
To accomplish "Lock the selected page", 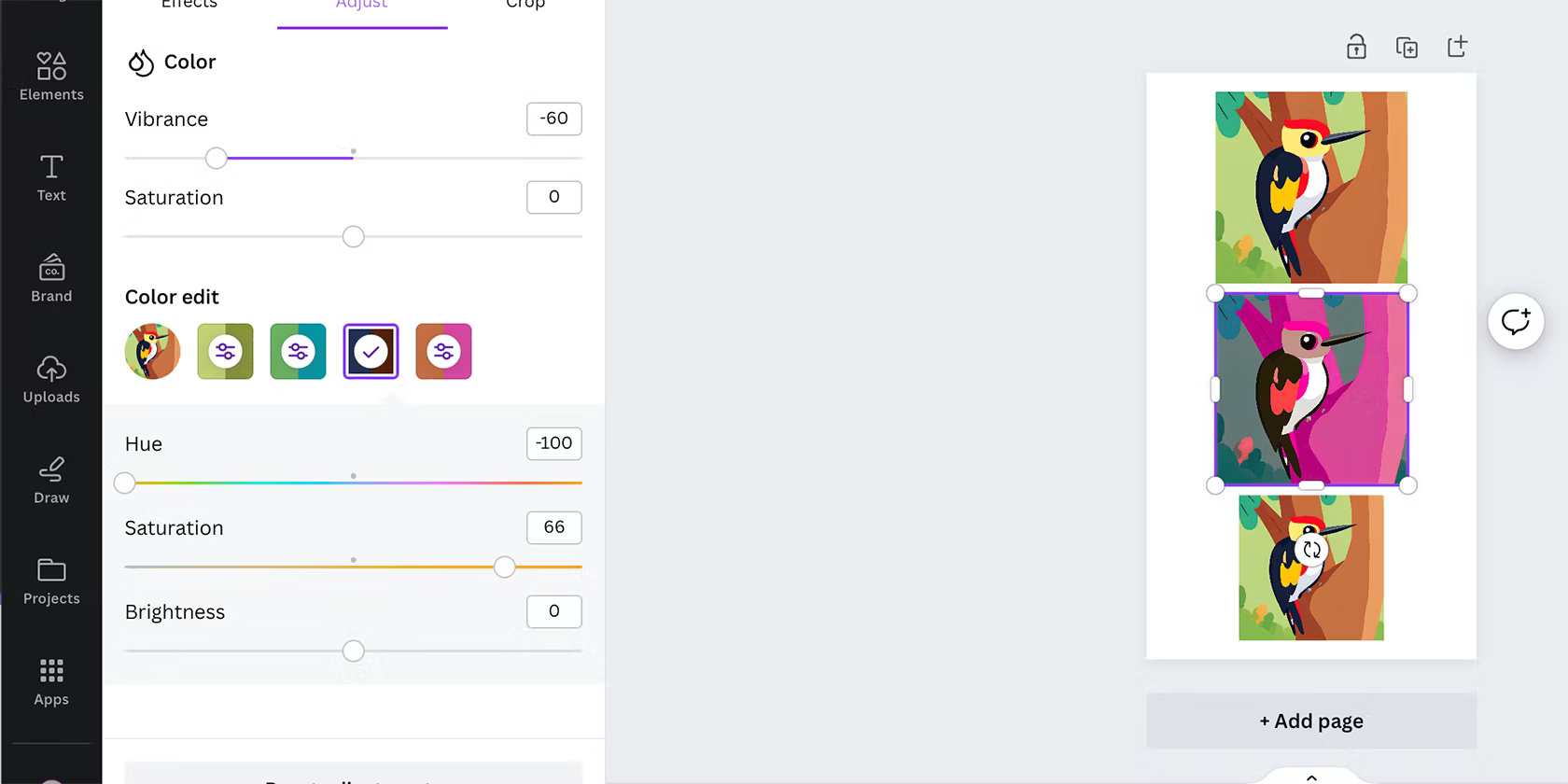I will pyautogui.click(x=1355, y=47).
